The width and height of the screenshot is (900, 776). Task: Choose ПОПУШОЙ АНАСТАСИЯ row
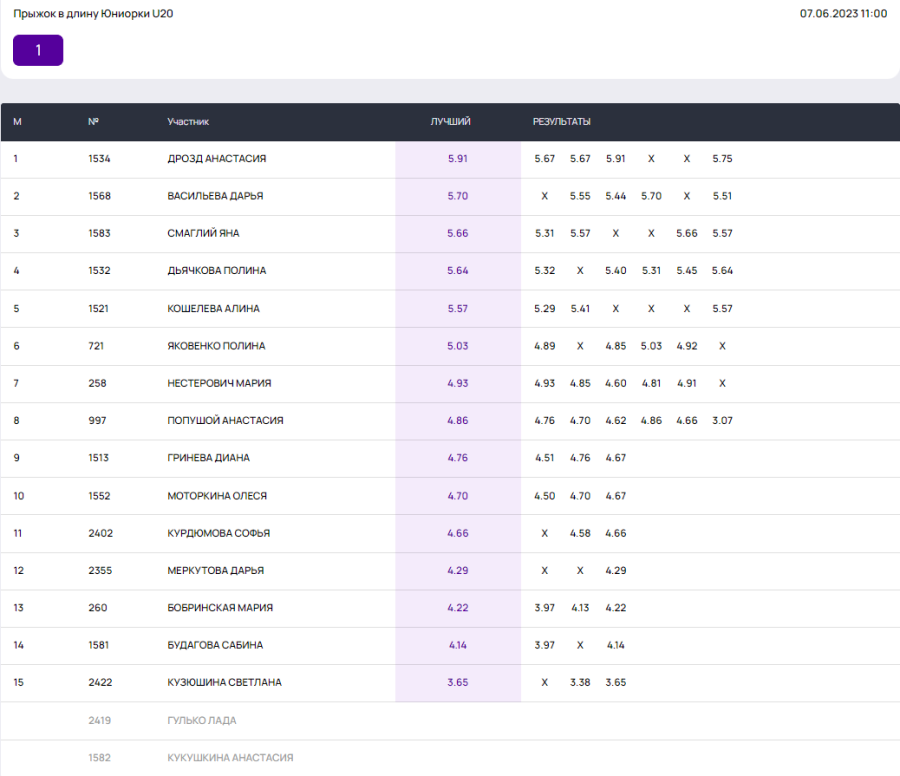pos(225,421)
